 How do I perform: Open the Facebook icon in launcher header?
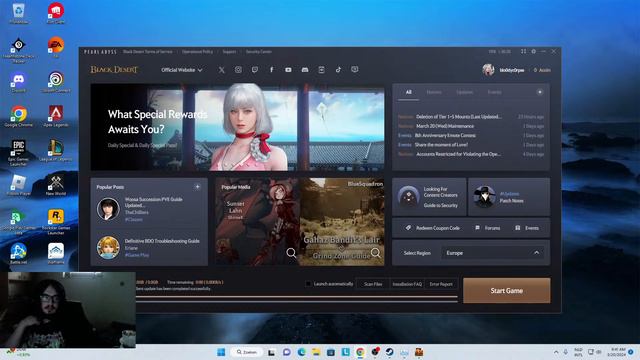click(x=271, y=70)
